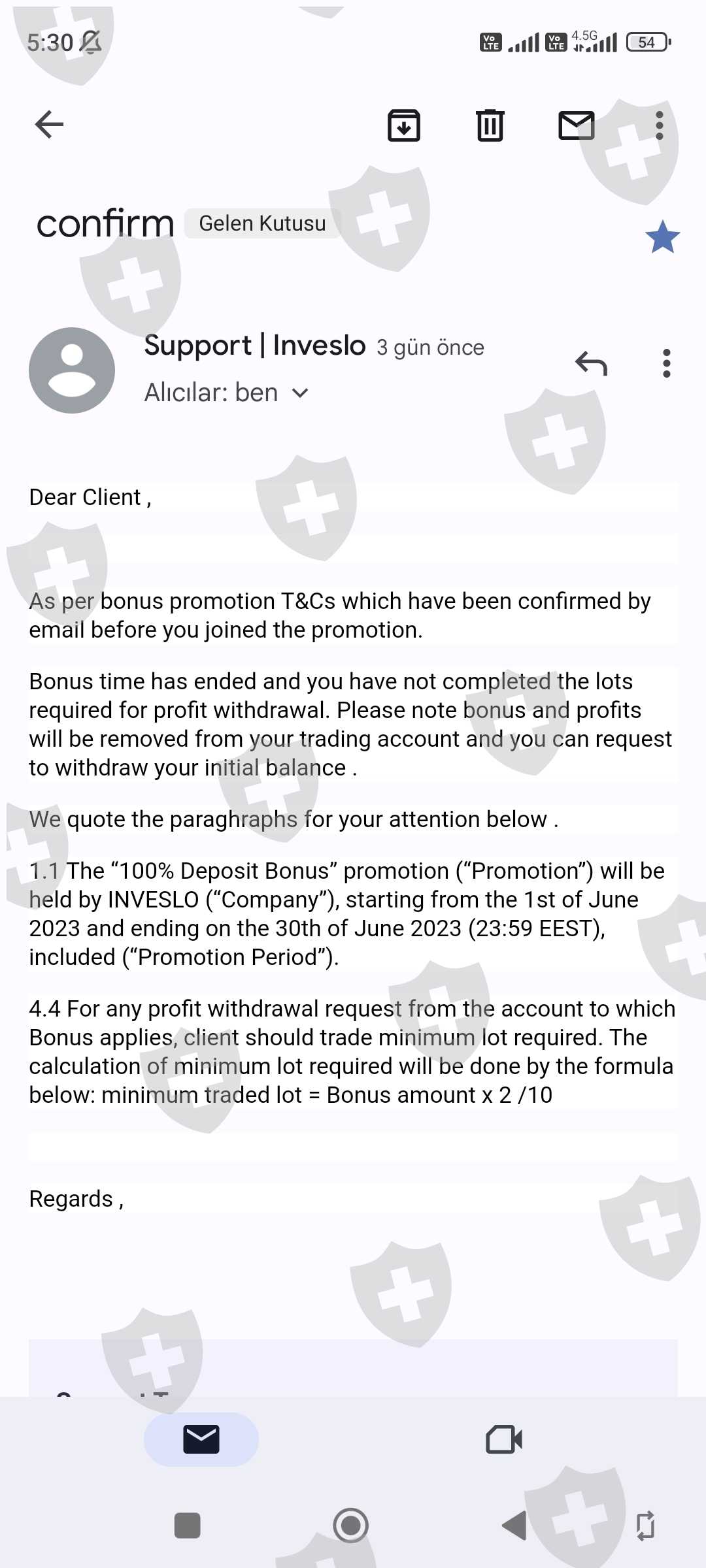The width and height of the screenshot is (706, 1568).
Task: Mark the email as unread
Action: tap(576, 125)
